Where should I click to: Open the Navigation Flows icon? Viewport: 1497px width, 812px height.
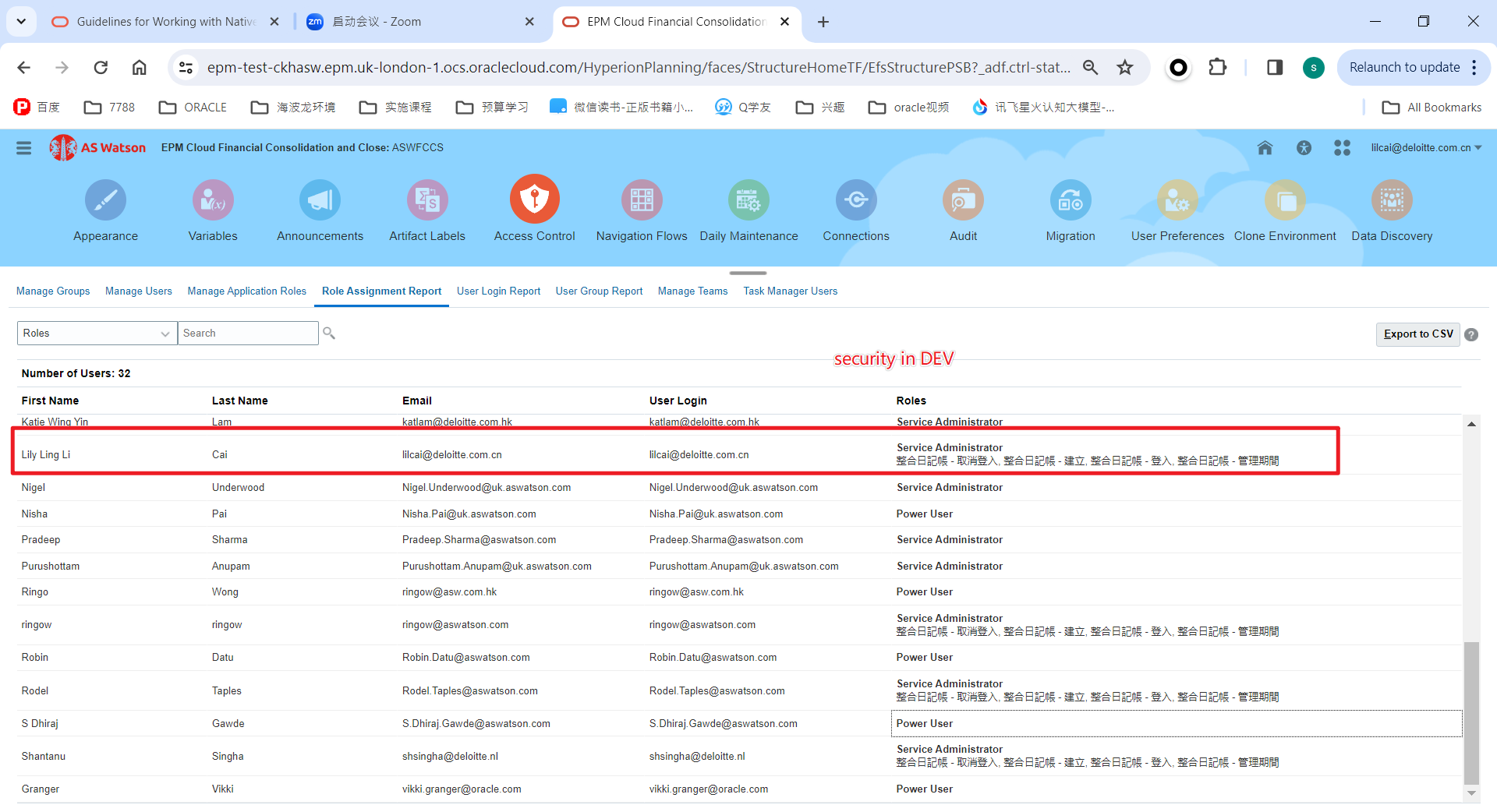coord(642,200)
